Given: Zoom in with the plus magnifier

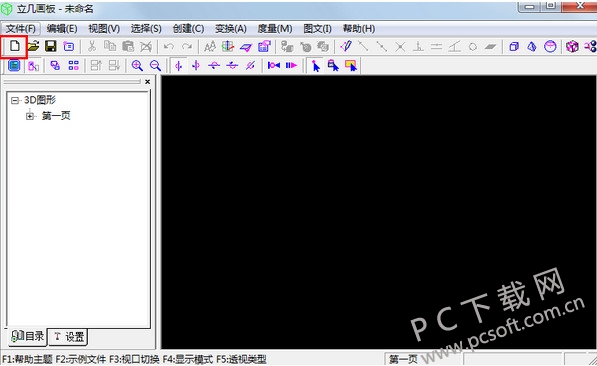Looking at the screenshot, I should click(137, 66).
